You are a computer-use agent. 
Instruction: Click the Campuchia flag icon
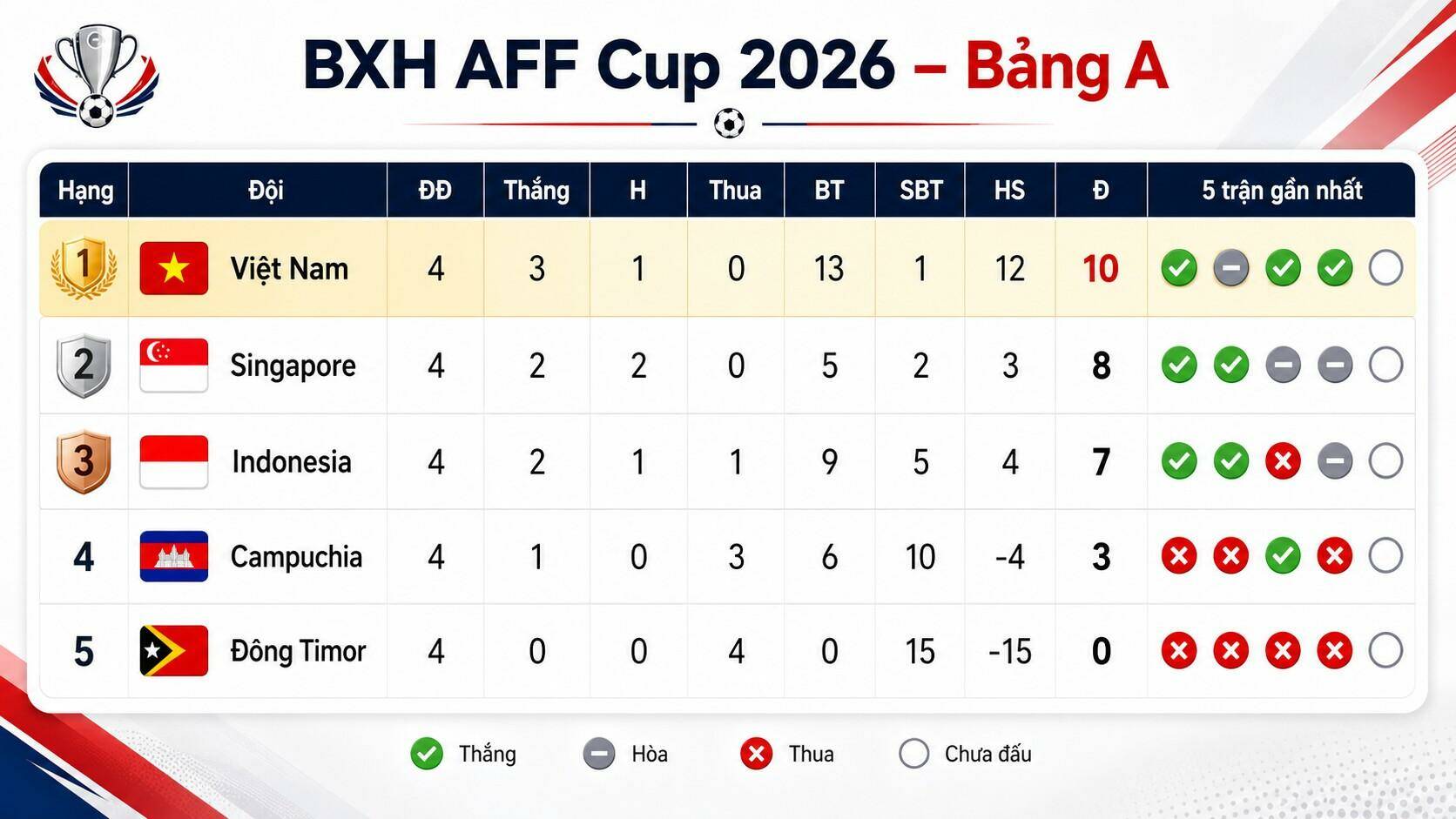click(174, 556)
